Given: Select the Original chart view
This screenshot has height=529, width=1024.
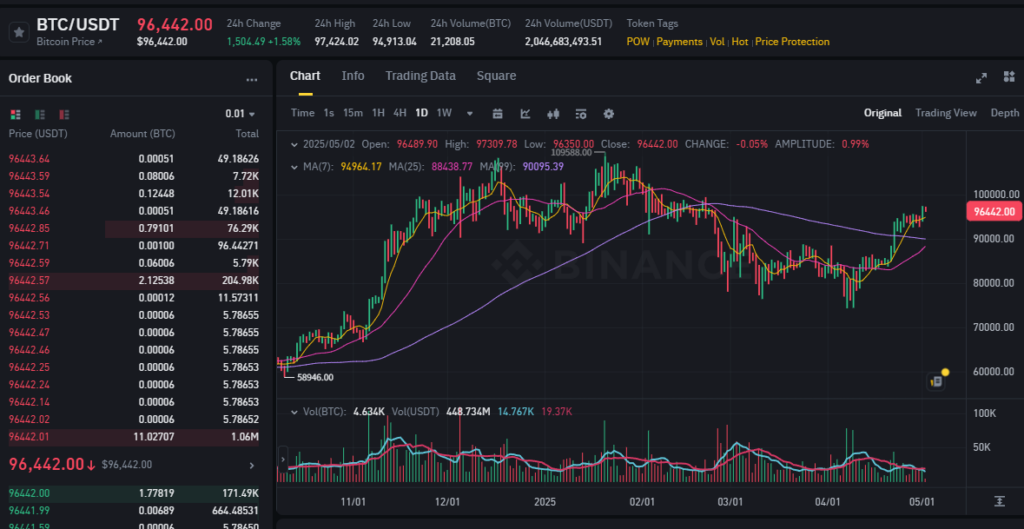Looking at the screenshot, I should point(882,113).
